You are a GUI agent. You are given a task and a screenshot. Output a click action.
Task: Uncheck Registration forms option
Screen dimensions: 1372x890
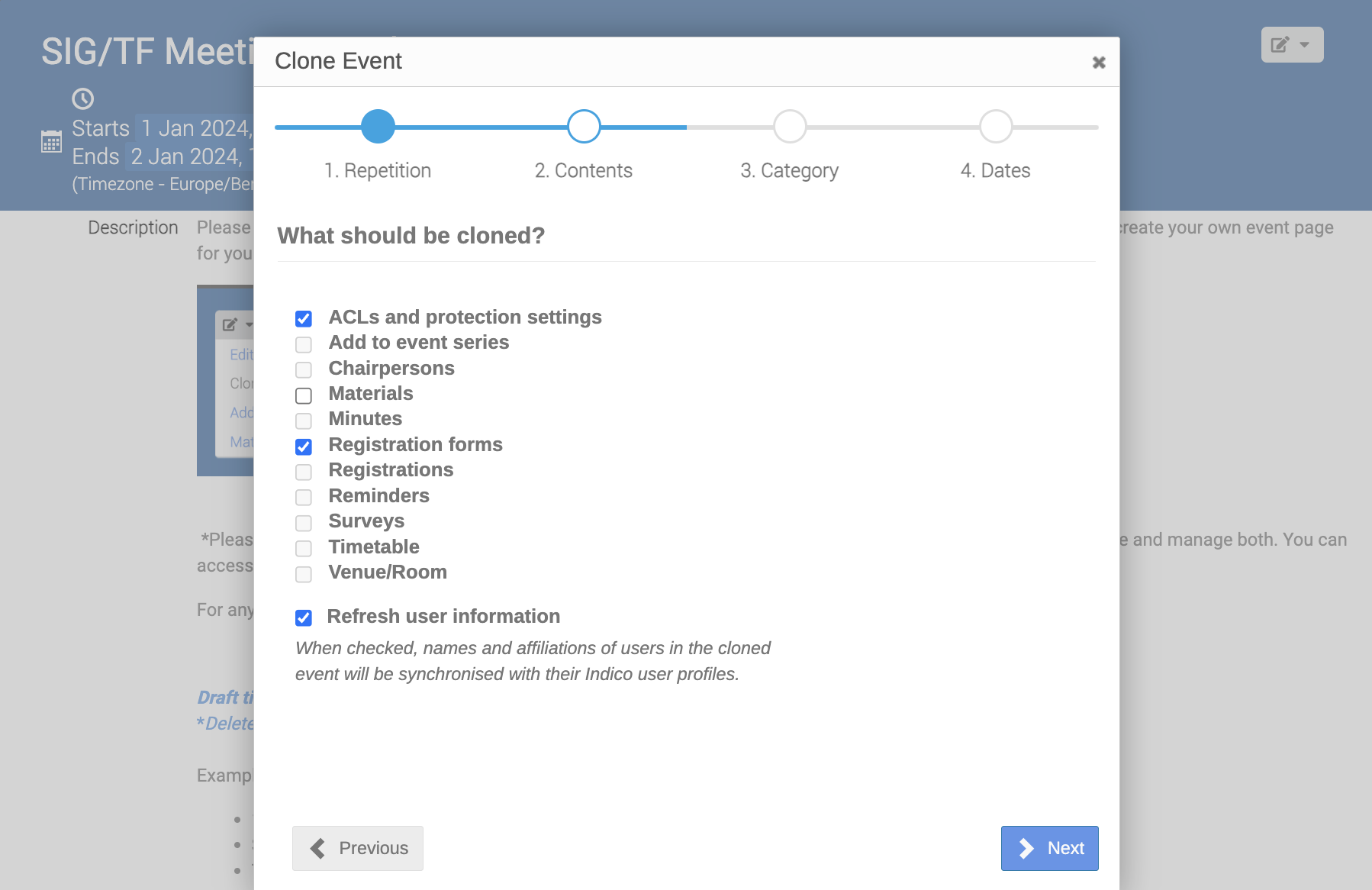[x=304, y=447]
